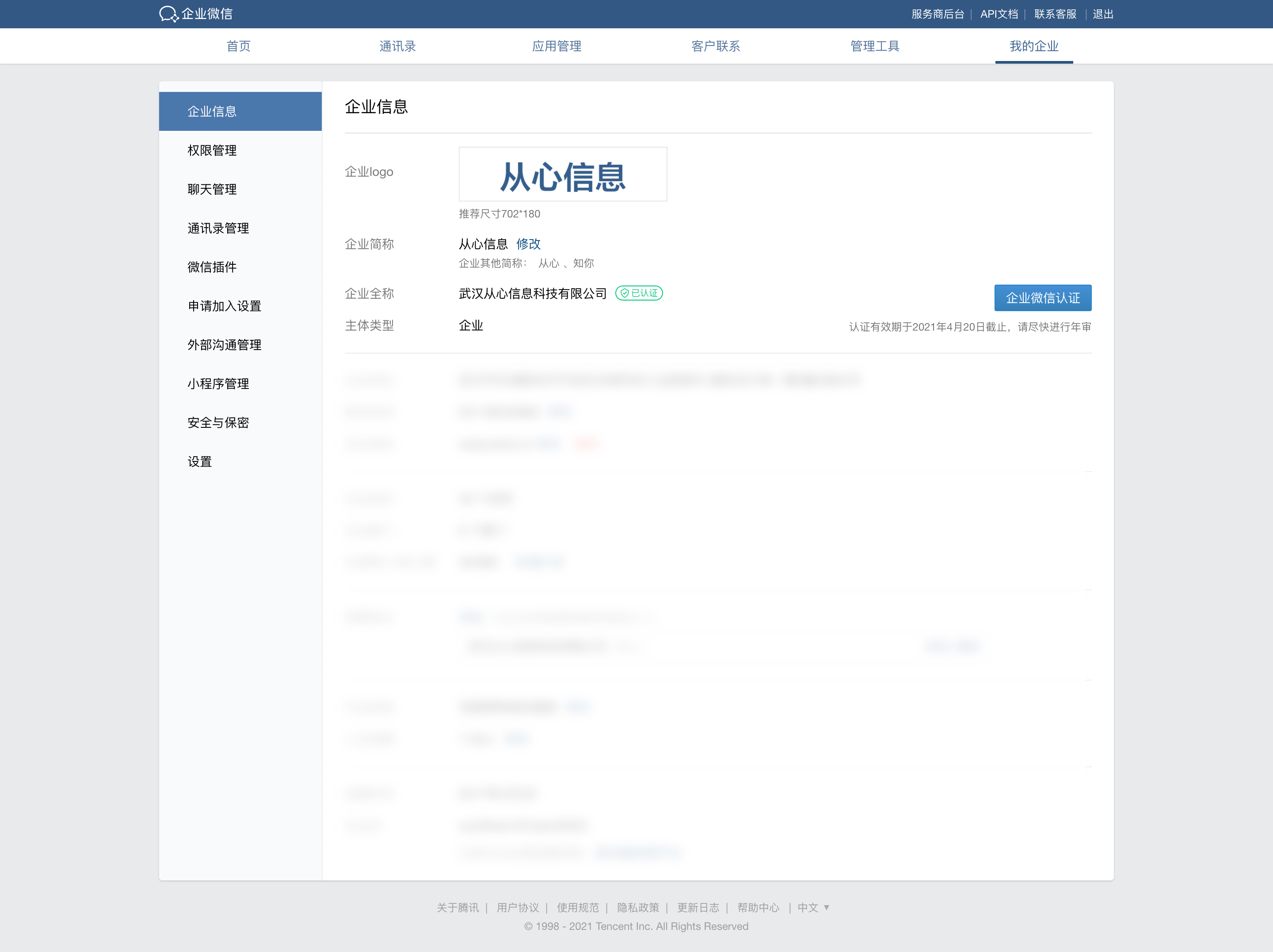Click the 企业微信认证 button
This screenshot has height=952, width=1273.
click(1042, 297)
